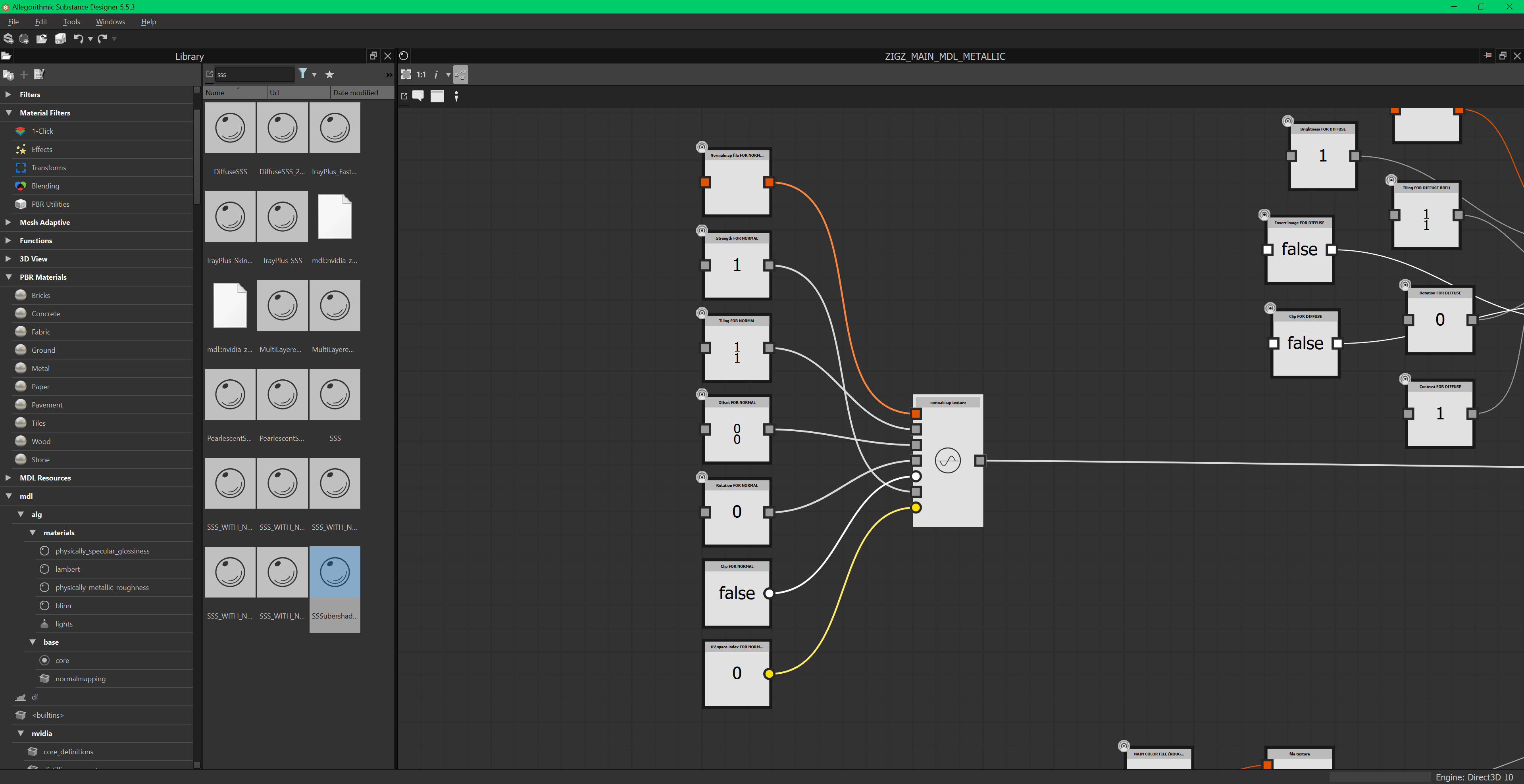This screenshot has height=784, width=1524.
Task: Open the Edit menu
Action: pos(41,22)
